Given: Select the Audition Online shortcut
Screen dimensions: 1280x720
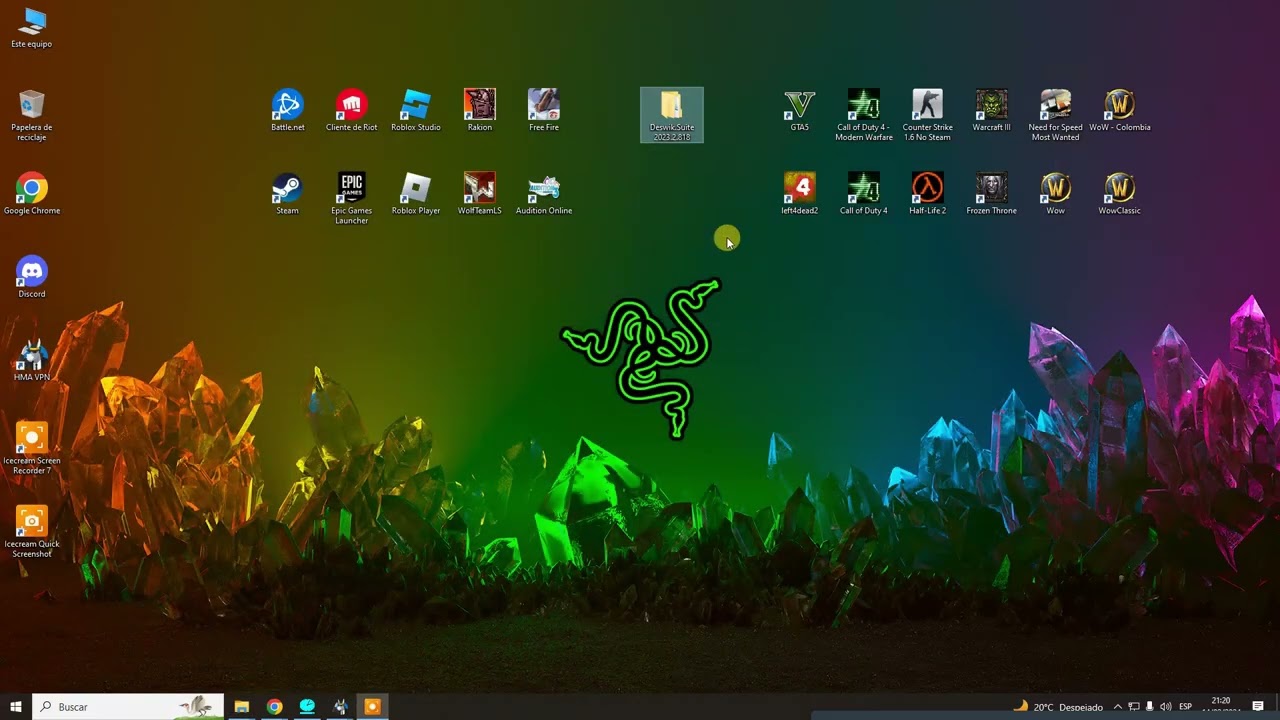Looking at the screenshot, I should (x=544, y=194).
